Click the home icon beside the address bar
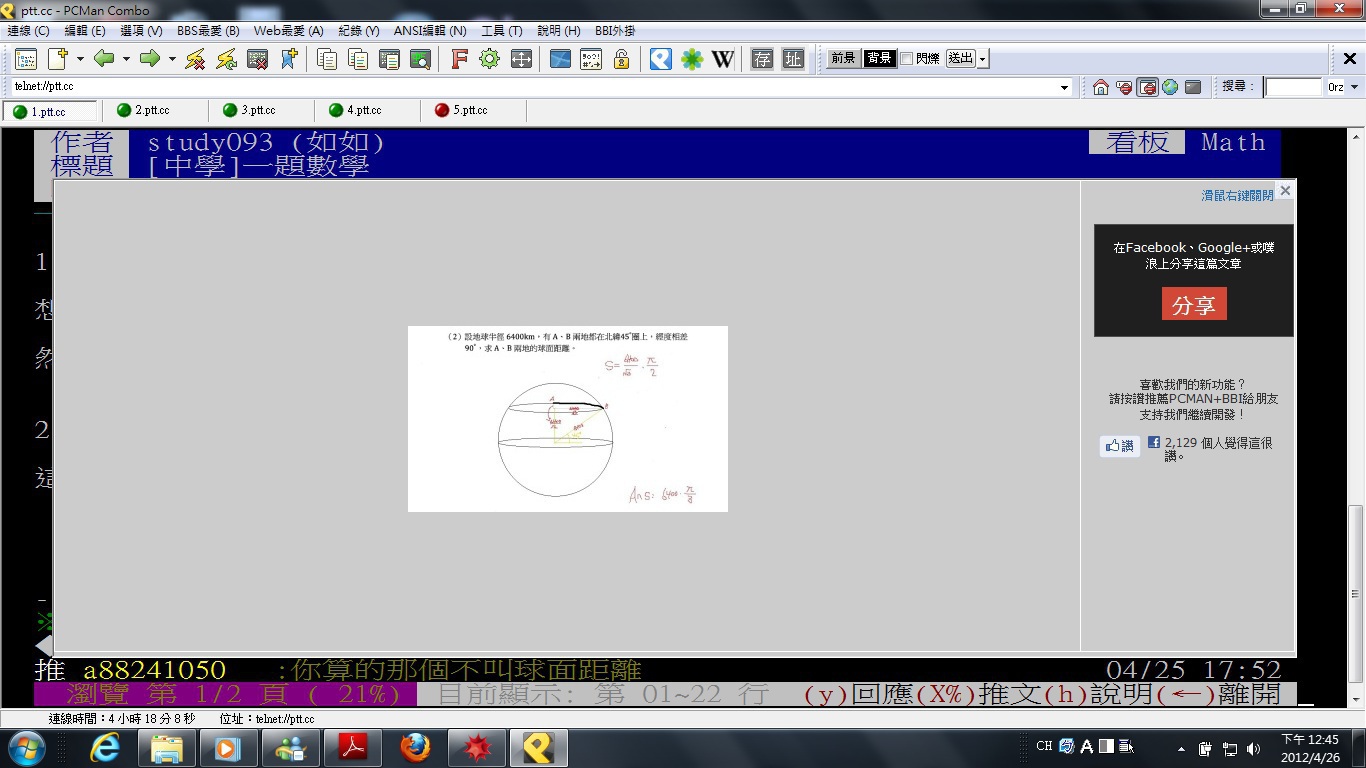 pyautogui.click(x=1100, y=87)
